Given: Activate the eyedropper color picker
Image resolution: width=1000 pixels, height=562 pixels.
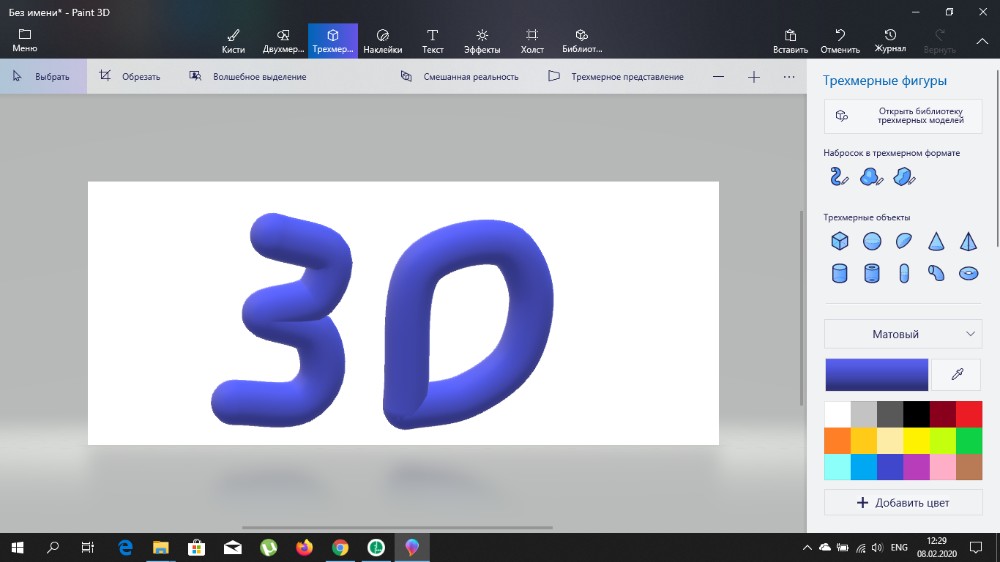Looking at the screenshot, I should click(x=957, y=374).
